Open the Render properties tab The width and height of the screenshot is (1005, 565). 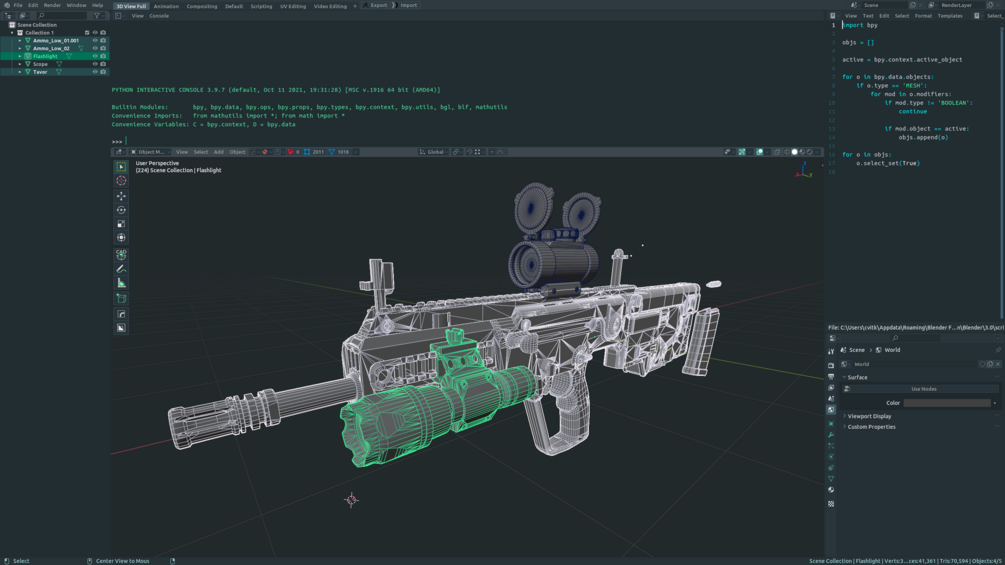tap(831, 366)
